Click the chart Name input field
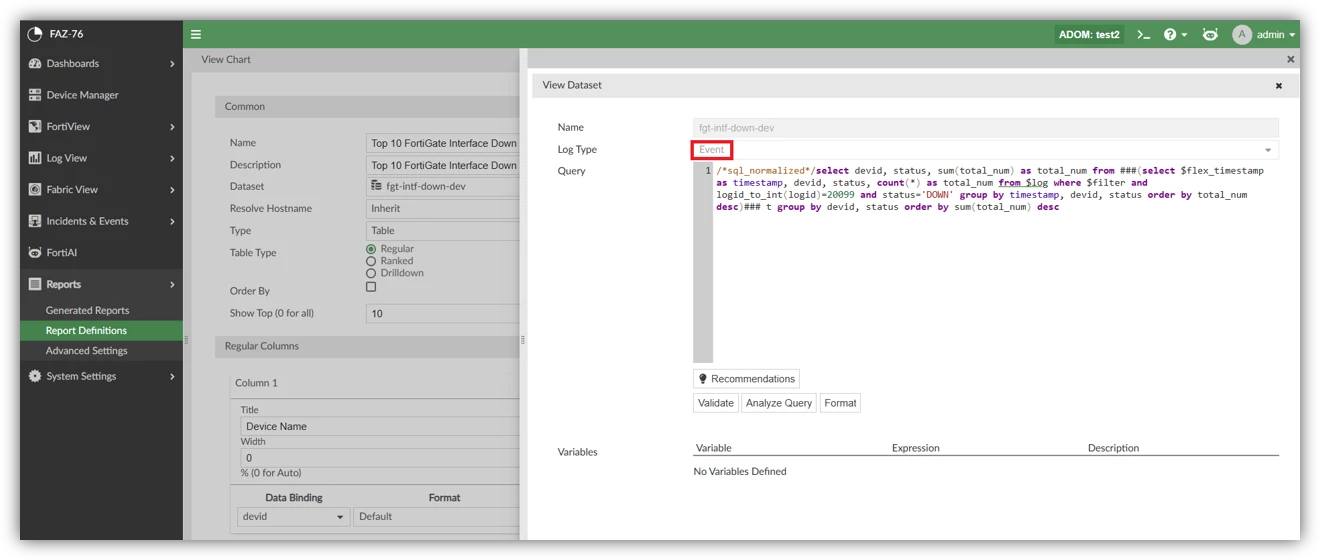This screenshot has height=560, width=1320. (444, 143)
